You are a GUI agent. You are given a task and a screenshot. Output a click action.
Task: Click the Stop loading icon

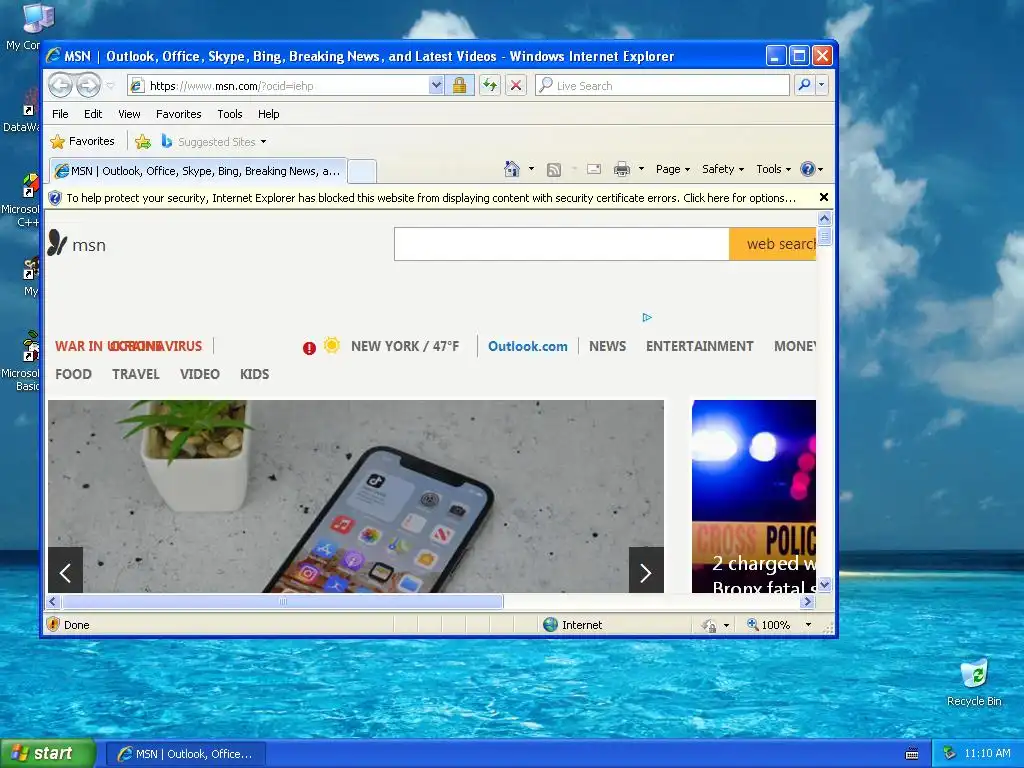pos(516,86)
